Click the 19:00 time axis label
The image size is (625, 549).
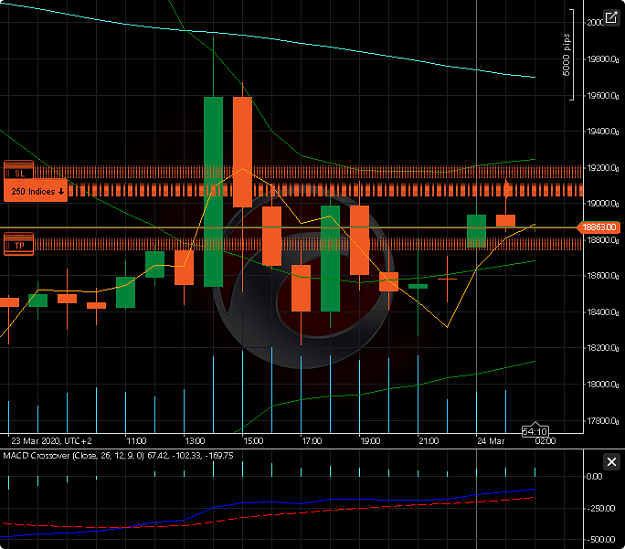370,441
